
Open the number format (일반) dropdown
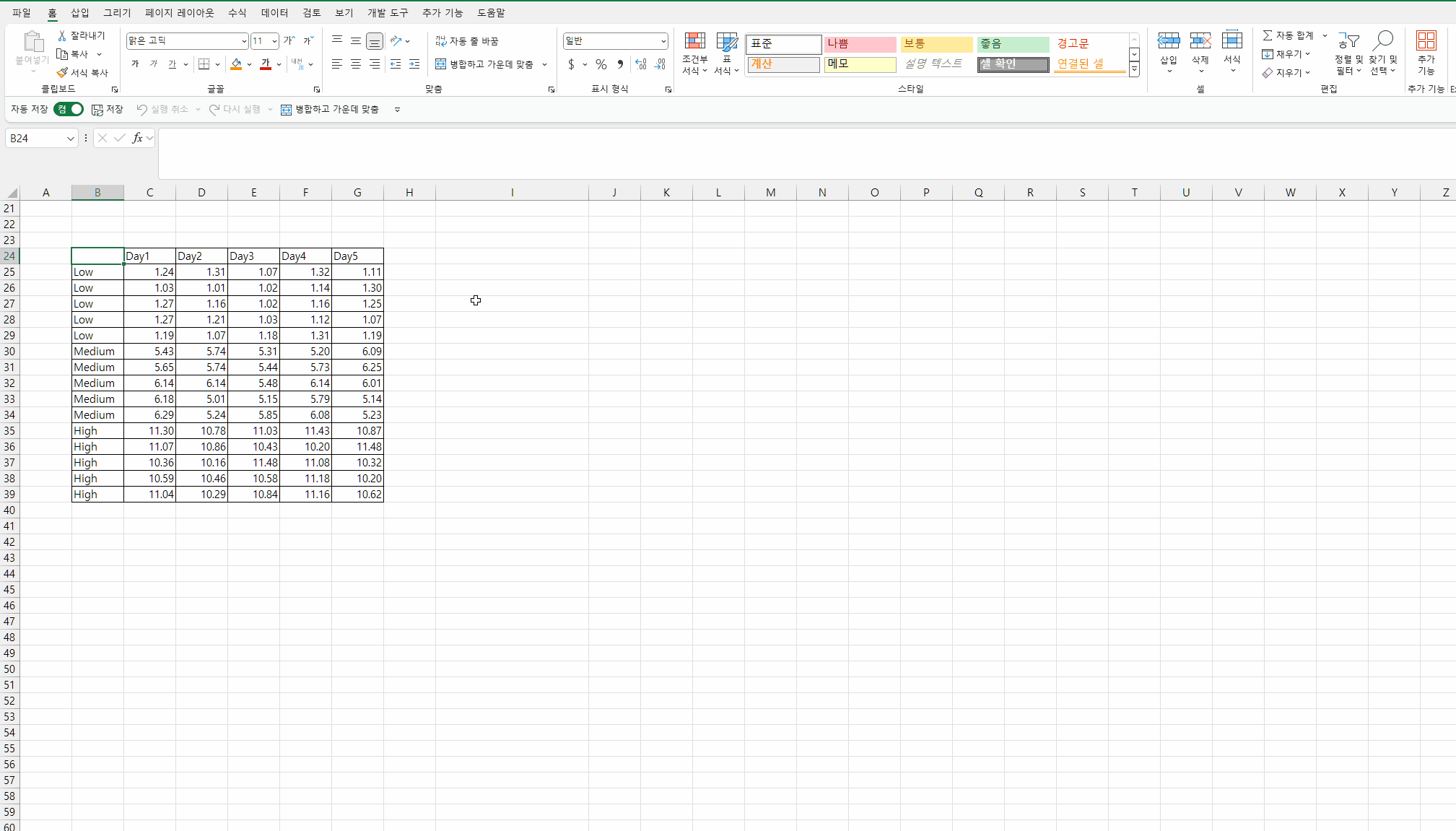point(663,41)
